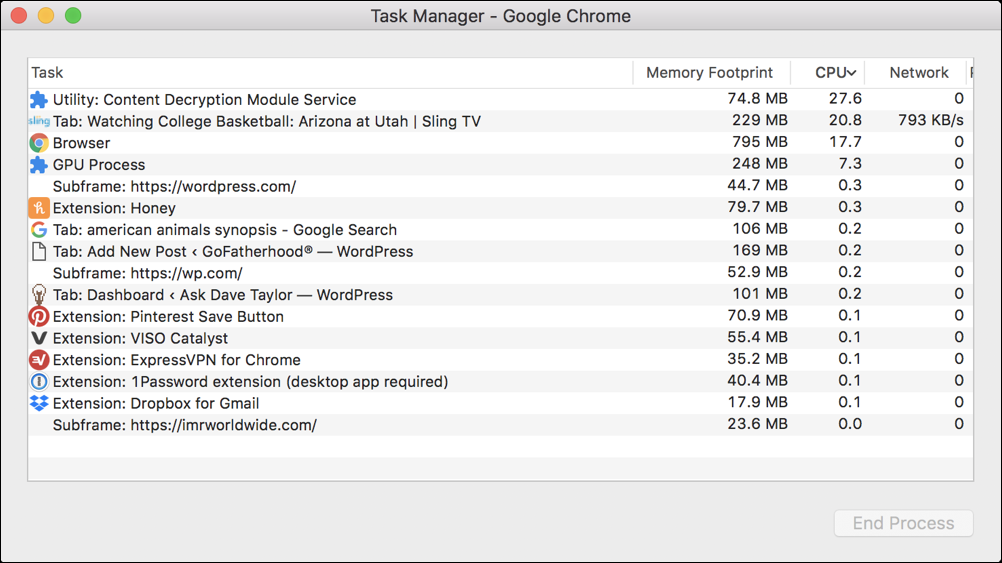1002x563 pixels.
Task: Click the 27.6 CPU value
Action: [x=845, y=98]
